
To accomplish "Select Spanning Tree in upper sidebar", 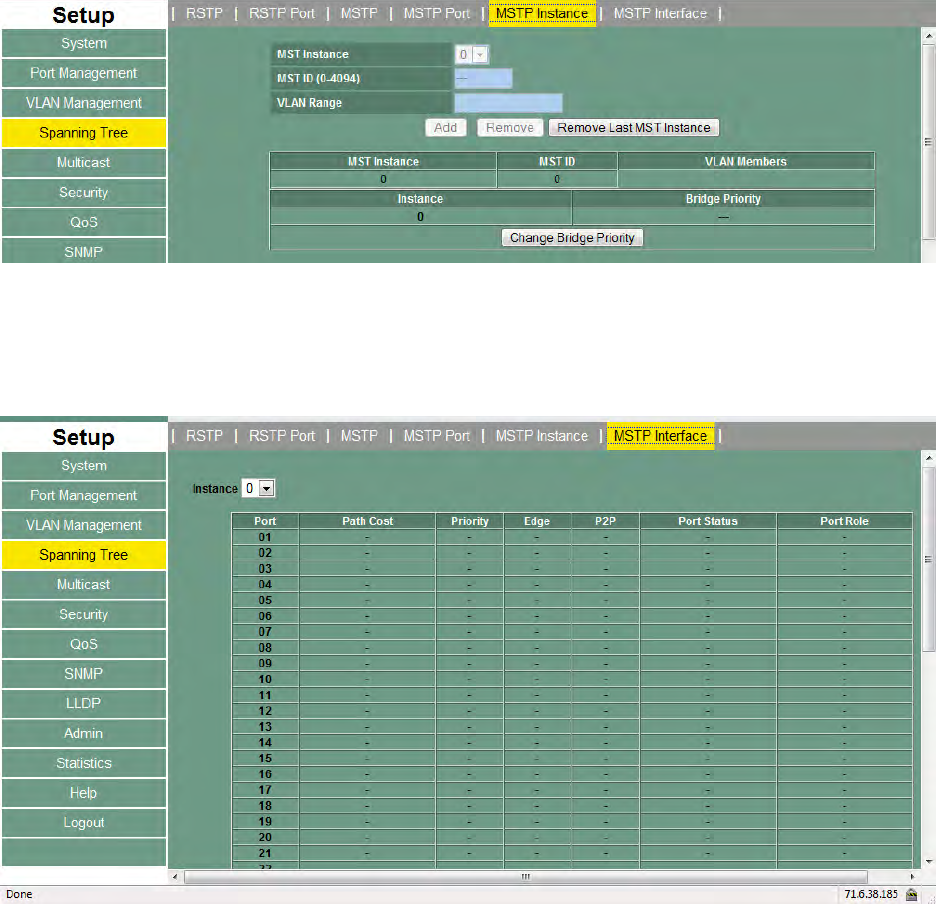I will pyautogui.click(x=84, y=133).
